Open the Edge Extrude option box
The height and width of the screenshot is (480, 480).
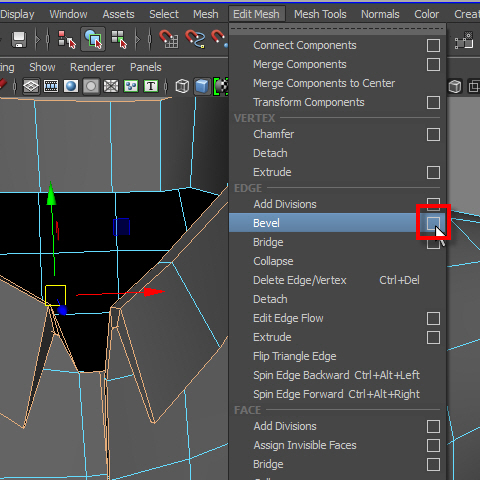433,337
